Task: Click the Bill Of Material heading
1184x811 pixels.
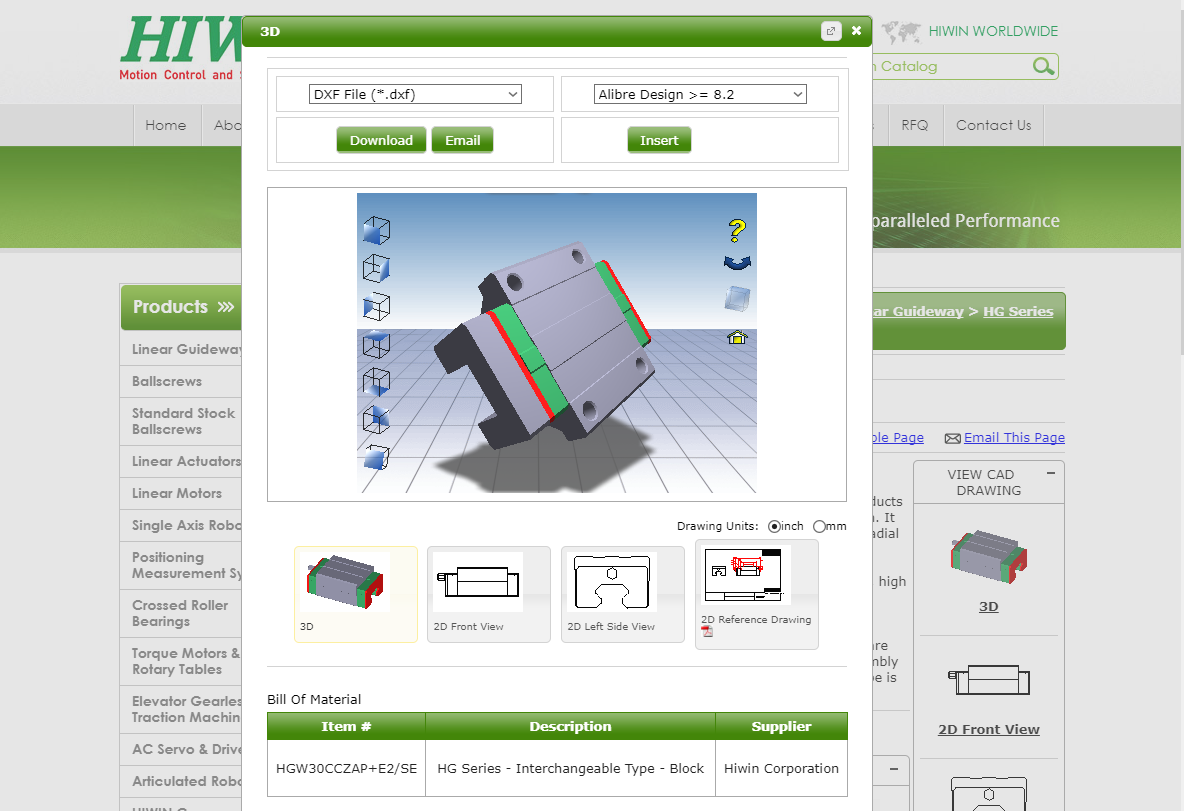Action: [x=314, y=699]
